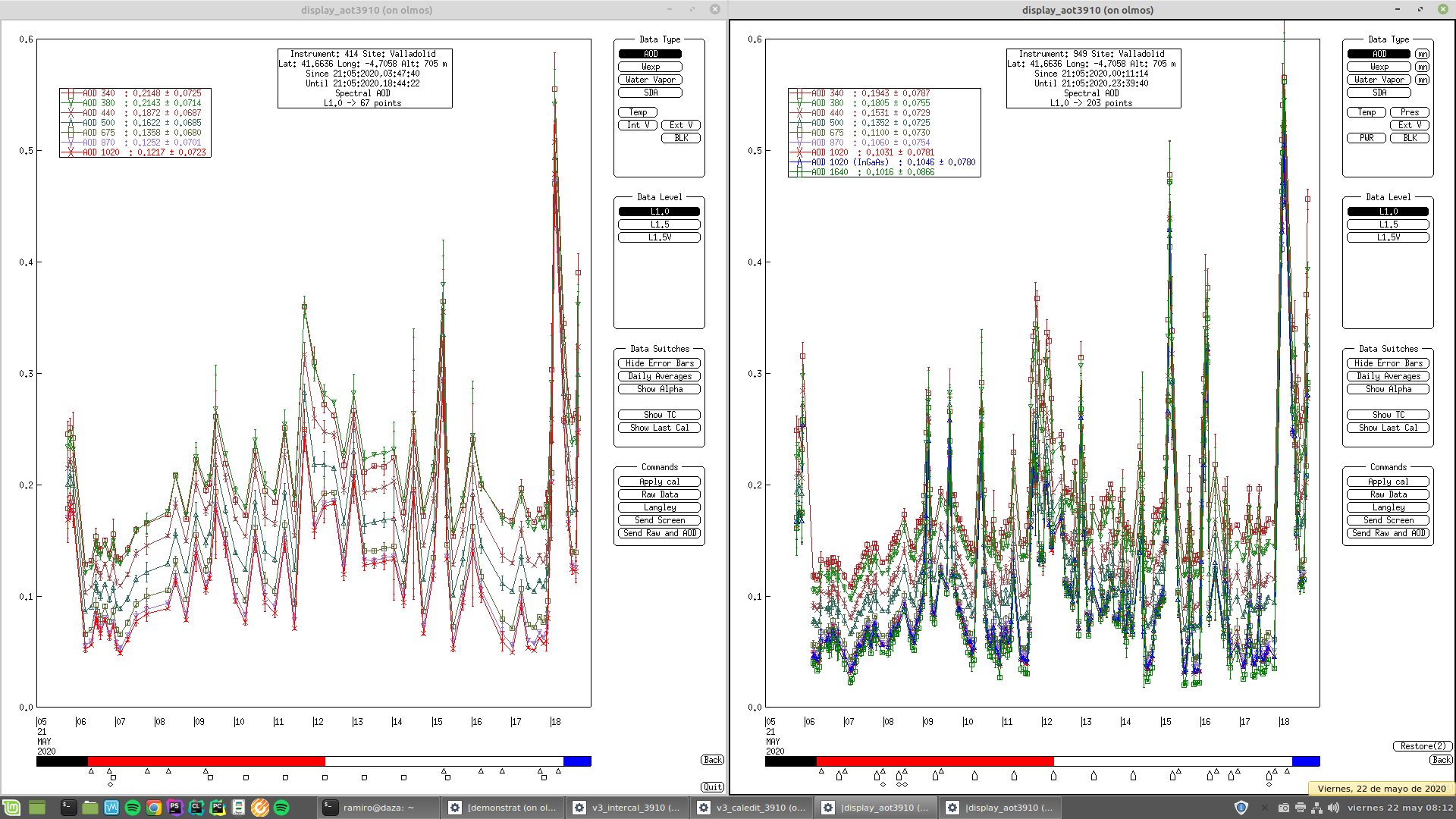1456x819 pixels.
Task: Click Langley command in left window
Action: (660, 507)
